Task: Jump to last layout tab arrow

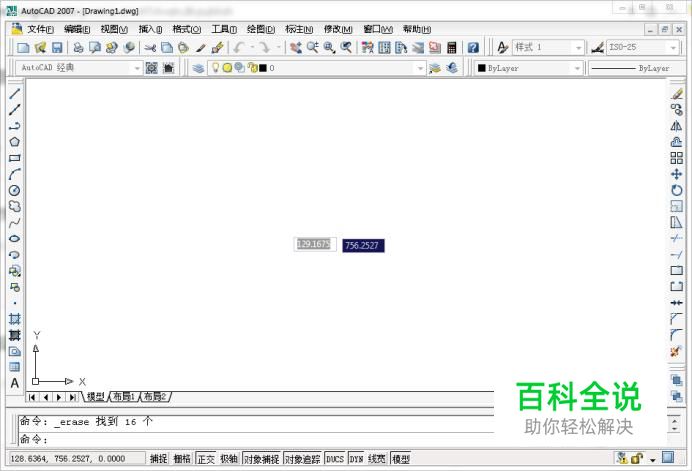Action: [72, 397]
